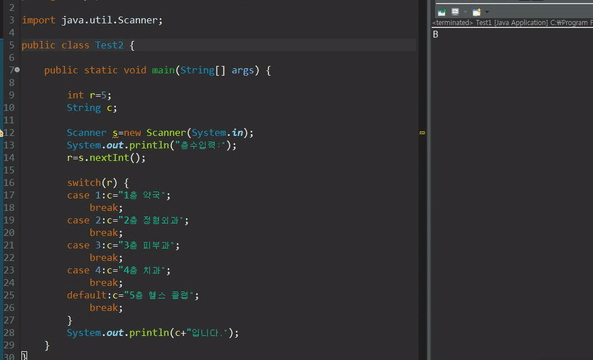Open the Display Selected Console dropdown arrow
Image resolution: width=593 pixels, height=360 pixels.
click(x=465, y=12)
